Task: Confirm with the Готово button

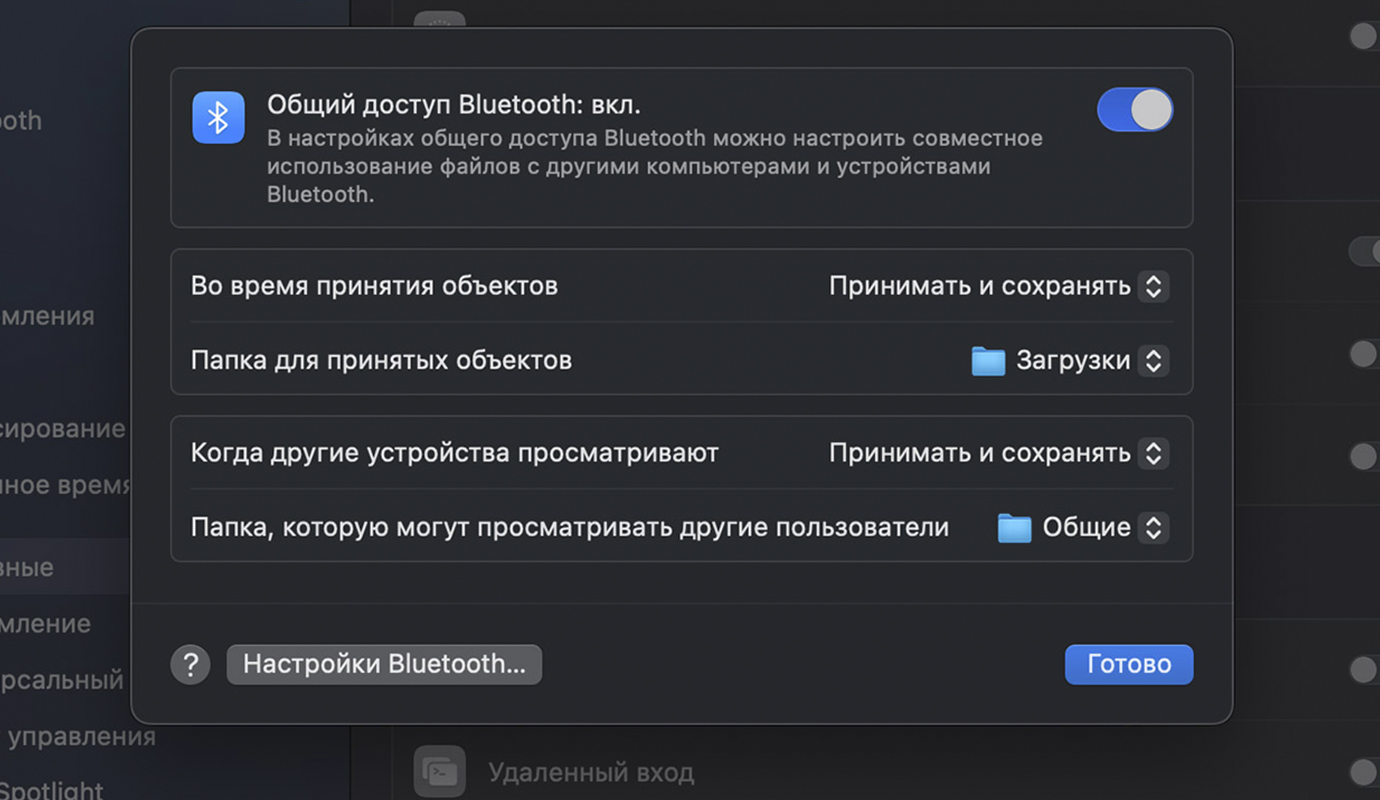Action: click(1129, 664)
